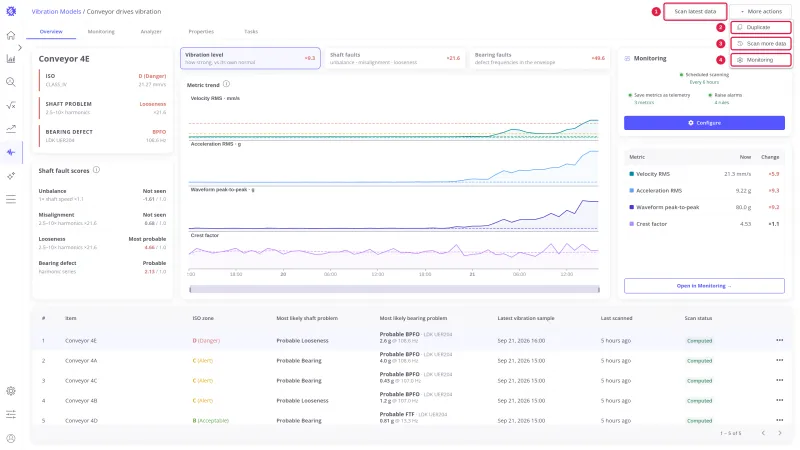Switch to the Overview tab
The height and width of the screenshot is (450, 800).
51,31
